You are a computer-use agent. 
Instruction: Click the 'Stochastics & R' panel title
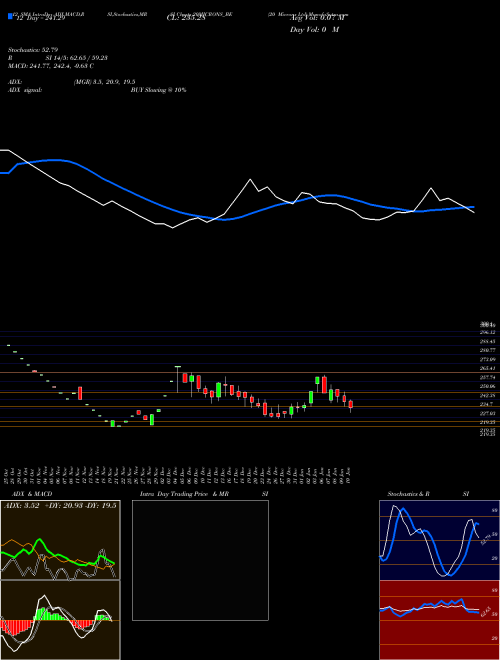click(409, 494)
